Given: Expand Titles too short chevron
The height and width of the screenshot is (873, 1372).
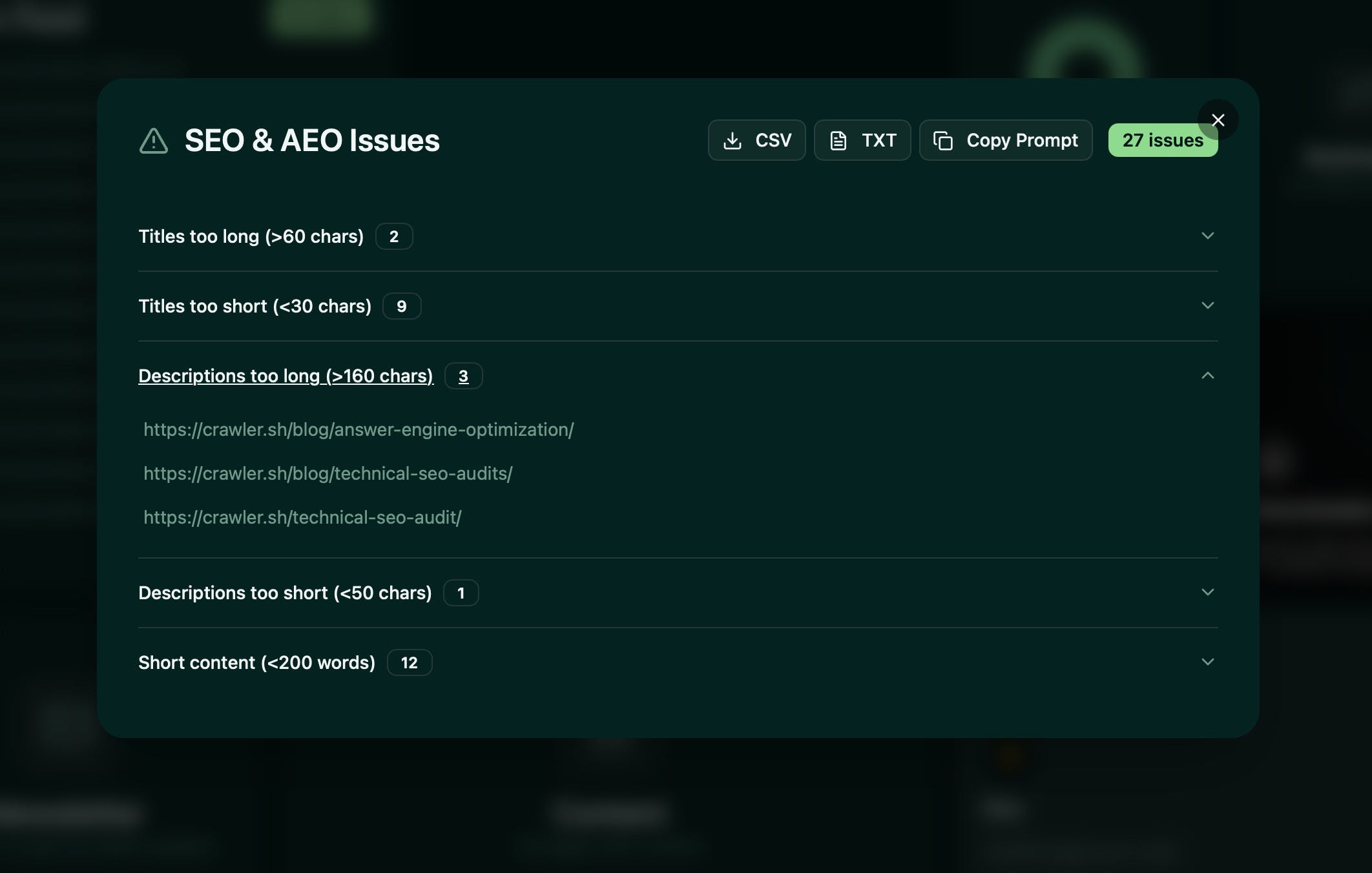Looking at the screenshot, I should 1207,305.
